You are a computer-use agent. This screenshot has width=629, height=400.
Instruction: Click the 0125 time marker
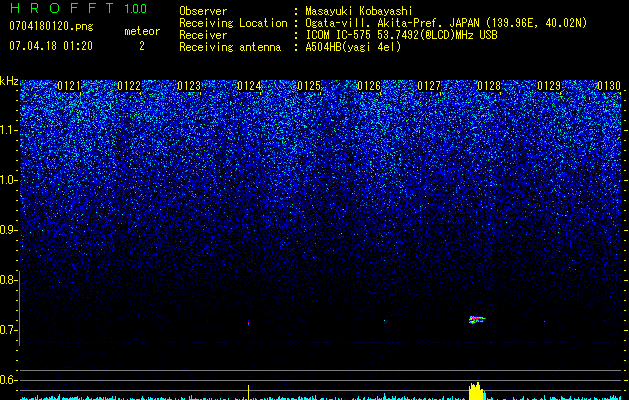[x=309, y=86]
